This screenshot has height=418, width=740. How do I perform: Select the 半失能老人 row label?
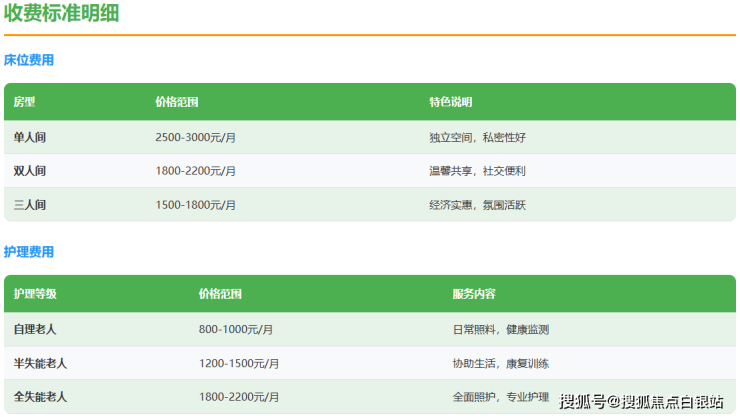click(40, 363)
